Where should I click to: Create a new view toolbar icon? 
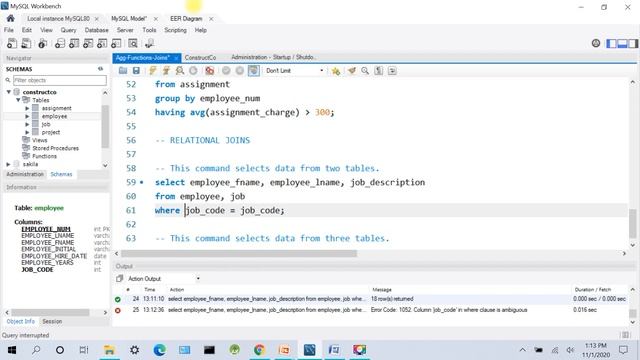pos(88,43)
